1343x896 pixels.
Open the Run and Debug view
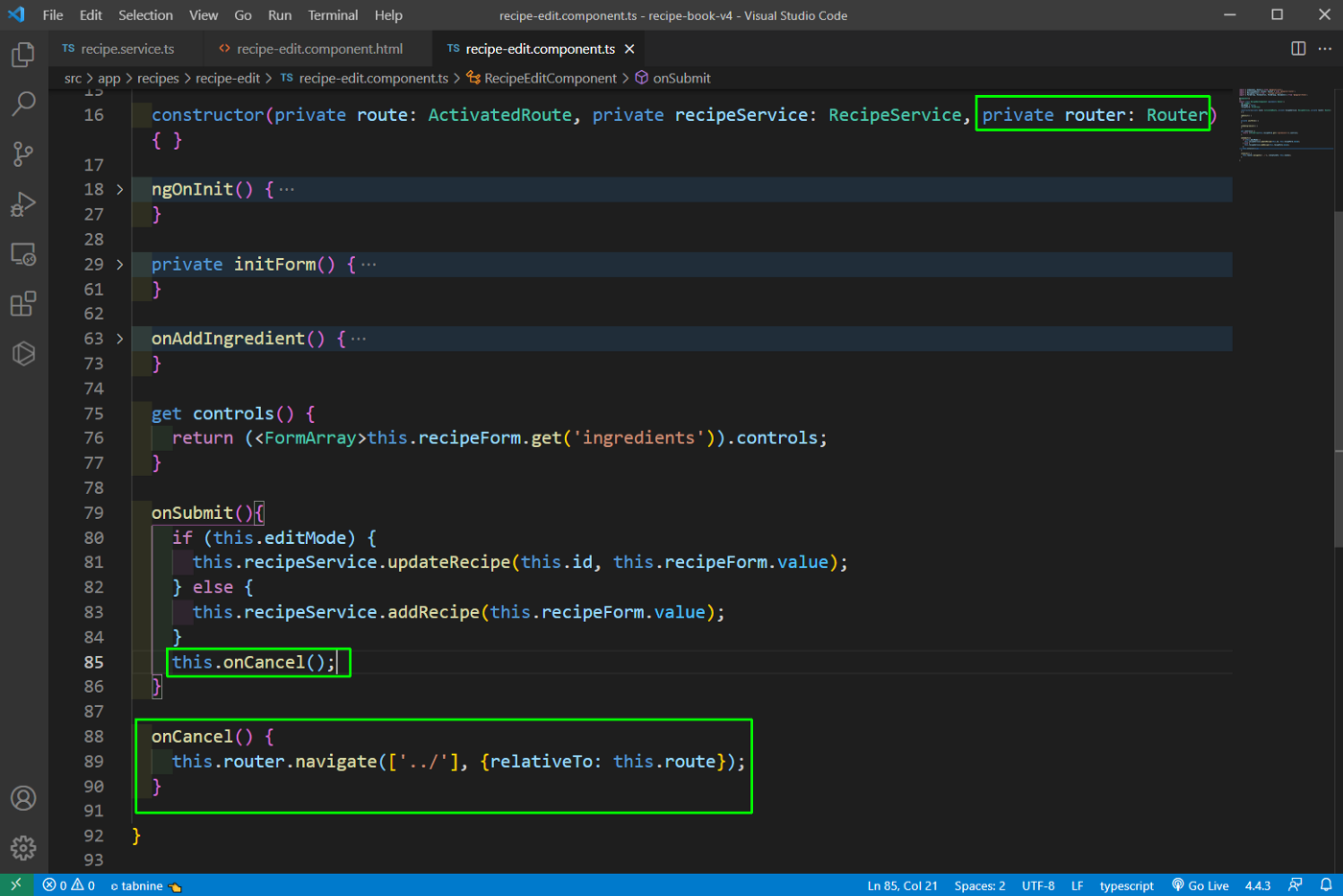(x=23, y=203)
